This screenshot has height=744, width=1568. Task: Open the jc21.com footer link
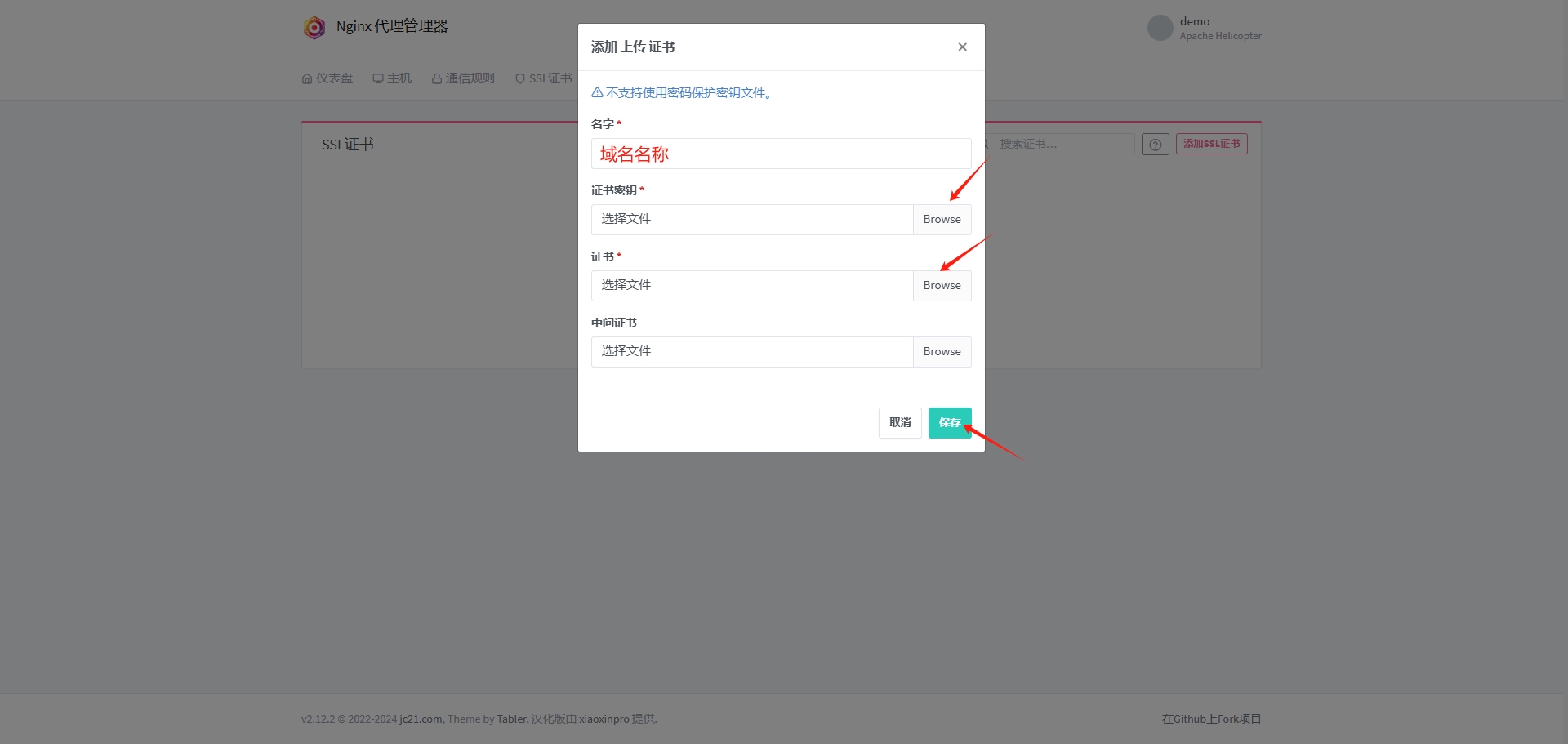421,719
